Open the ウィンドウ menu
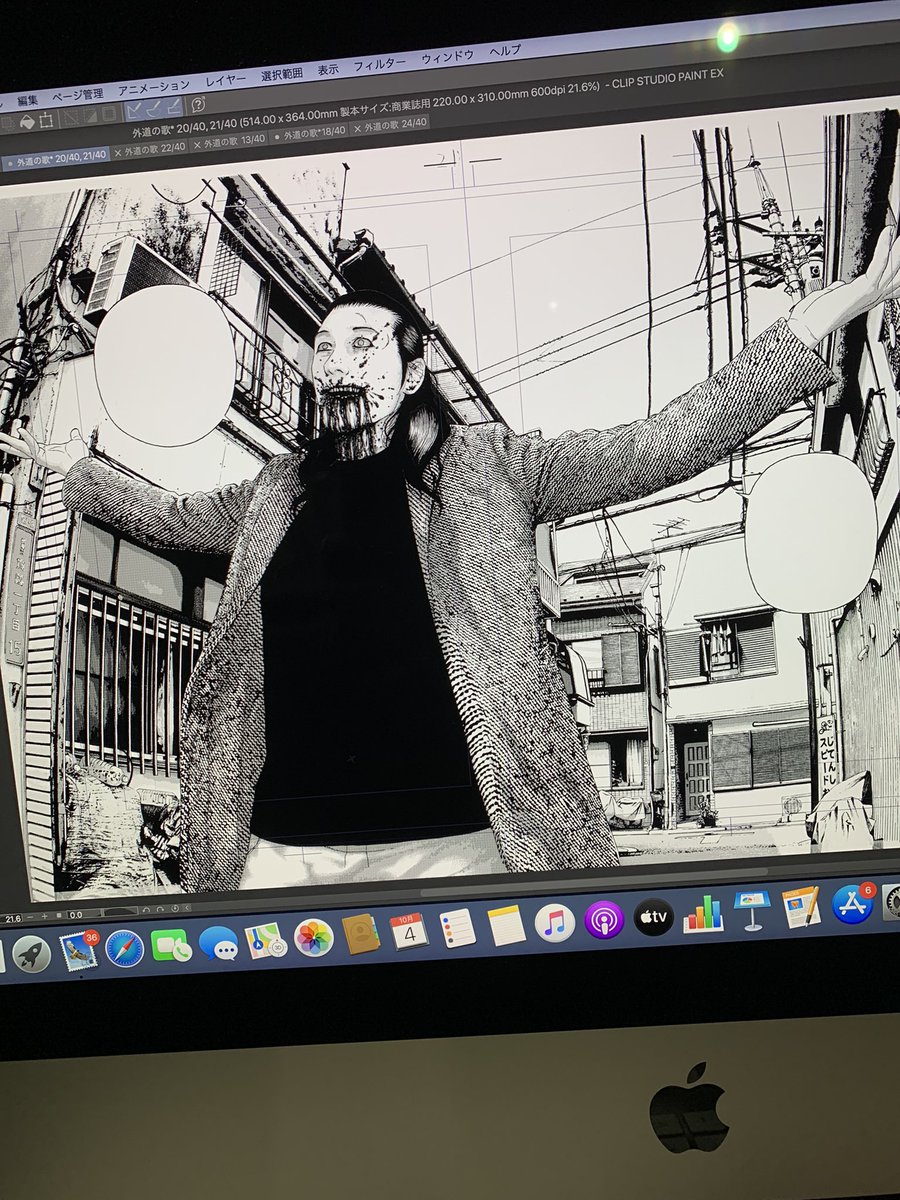The image size is (900, 1200). (x=448, y=57)
